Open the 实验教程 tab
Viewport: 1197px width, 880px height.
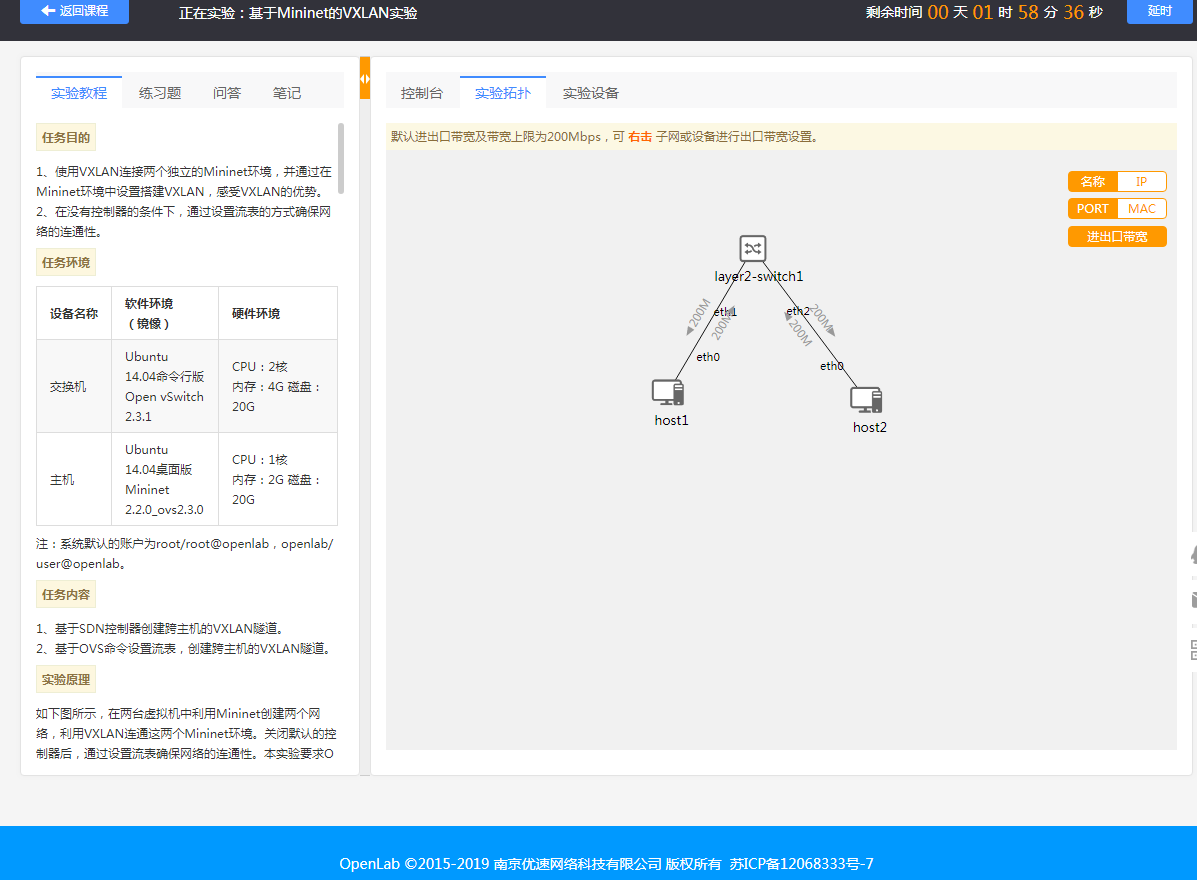[79, 93]
